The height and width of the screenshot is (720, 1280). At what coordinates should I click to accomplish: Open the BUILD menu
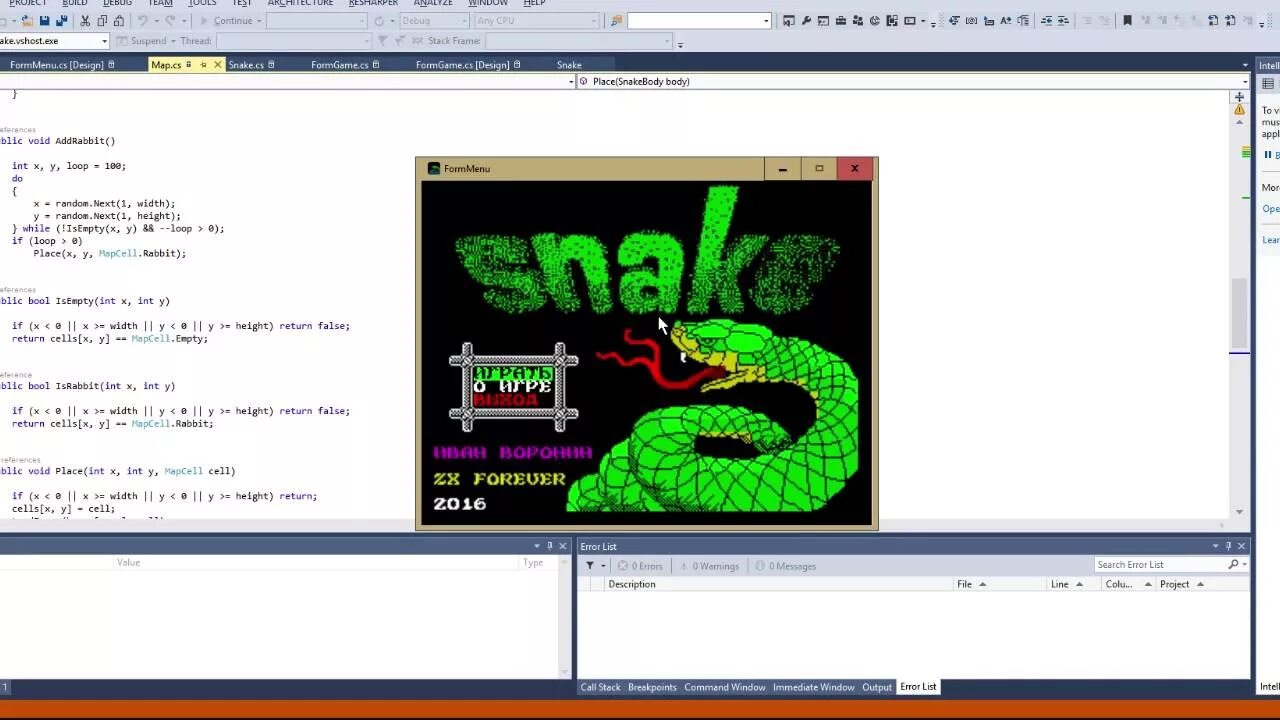click(x=75, y=3)
